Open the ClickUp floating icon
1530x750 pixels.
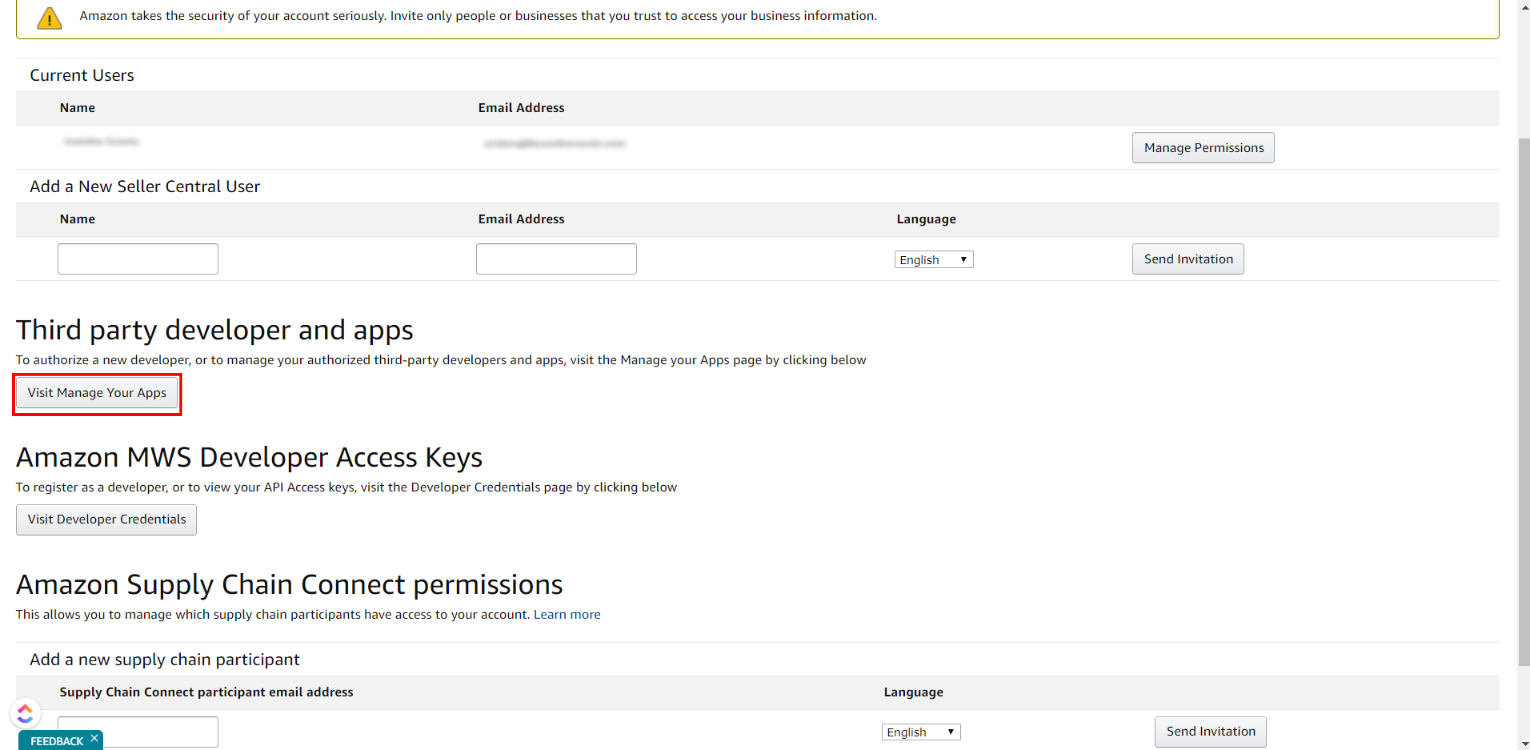tap(25, 713)
